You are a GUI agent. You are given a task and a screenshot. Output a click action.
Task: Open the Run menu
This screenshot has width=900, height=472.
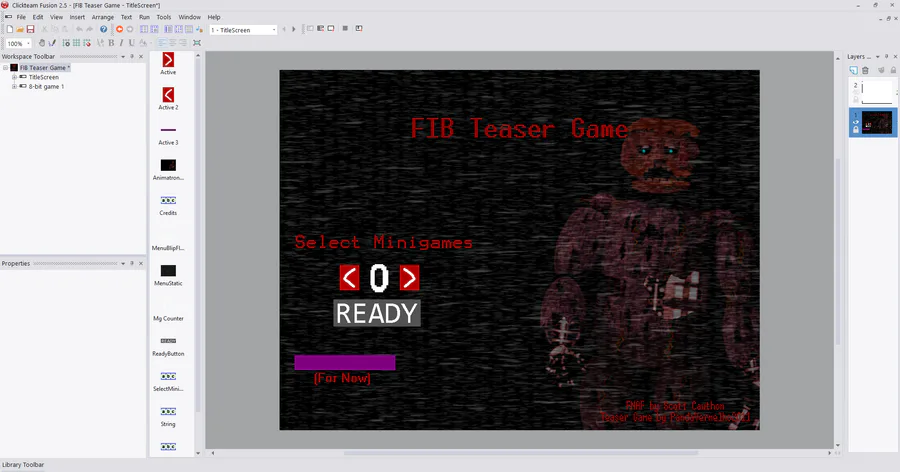144,17
